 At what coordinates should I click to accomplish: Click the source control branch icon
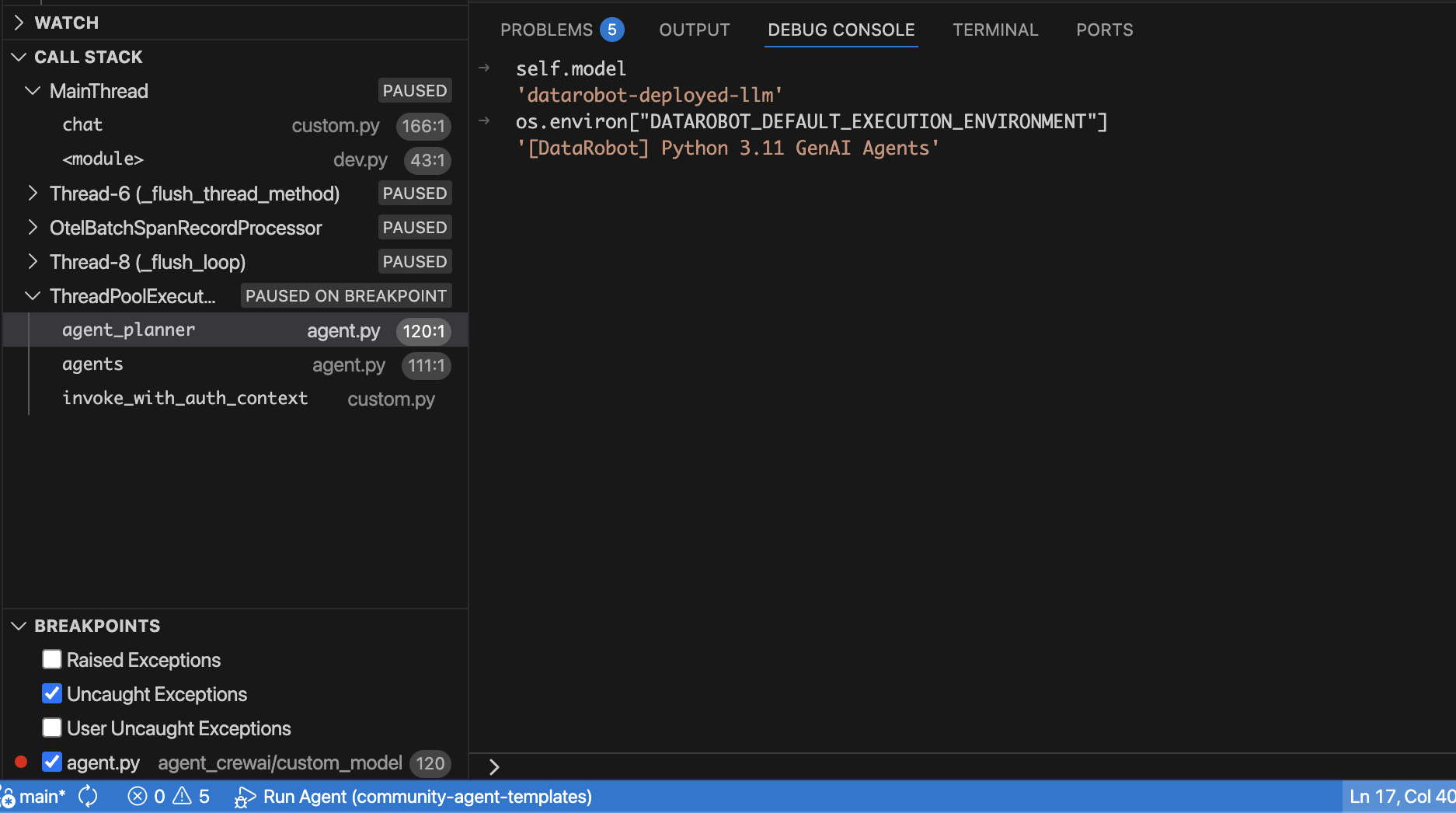(x=8, y=797)
